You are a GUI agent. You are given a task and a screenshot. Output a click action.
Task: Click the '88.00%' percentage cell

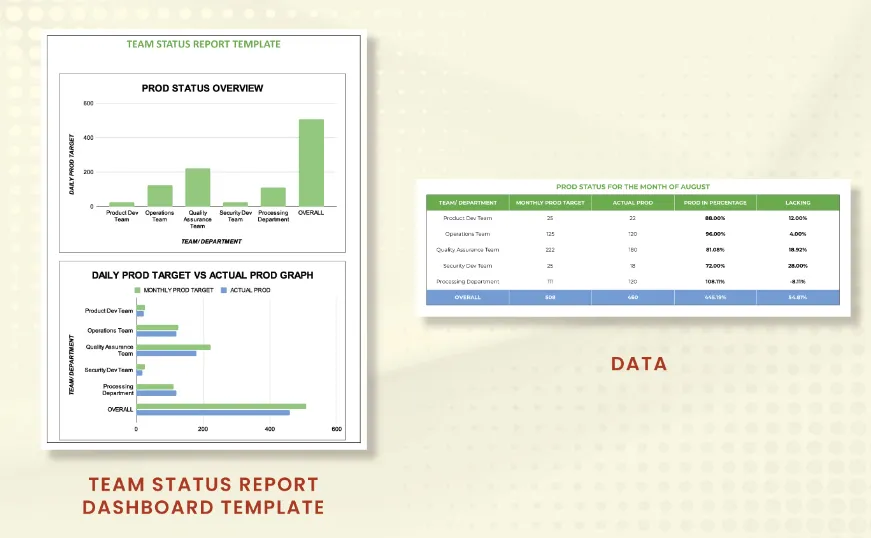pyautogui.click(x=715, y=218)
